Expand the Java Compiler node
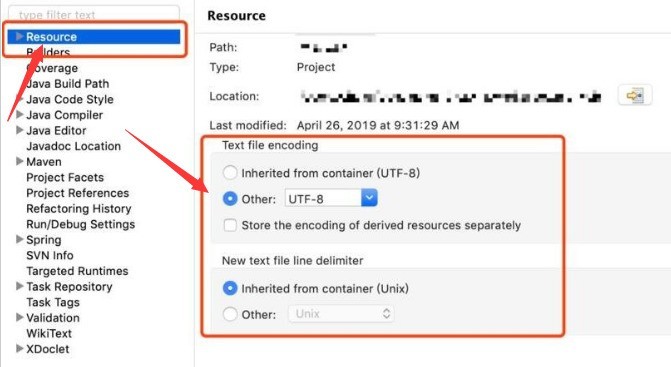Image resolution: width=671 pixels, height=367 pixels. 19,115
